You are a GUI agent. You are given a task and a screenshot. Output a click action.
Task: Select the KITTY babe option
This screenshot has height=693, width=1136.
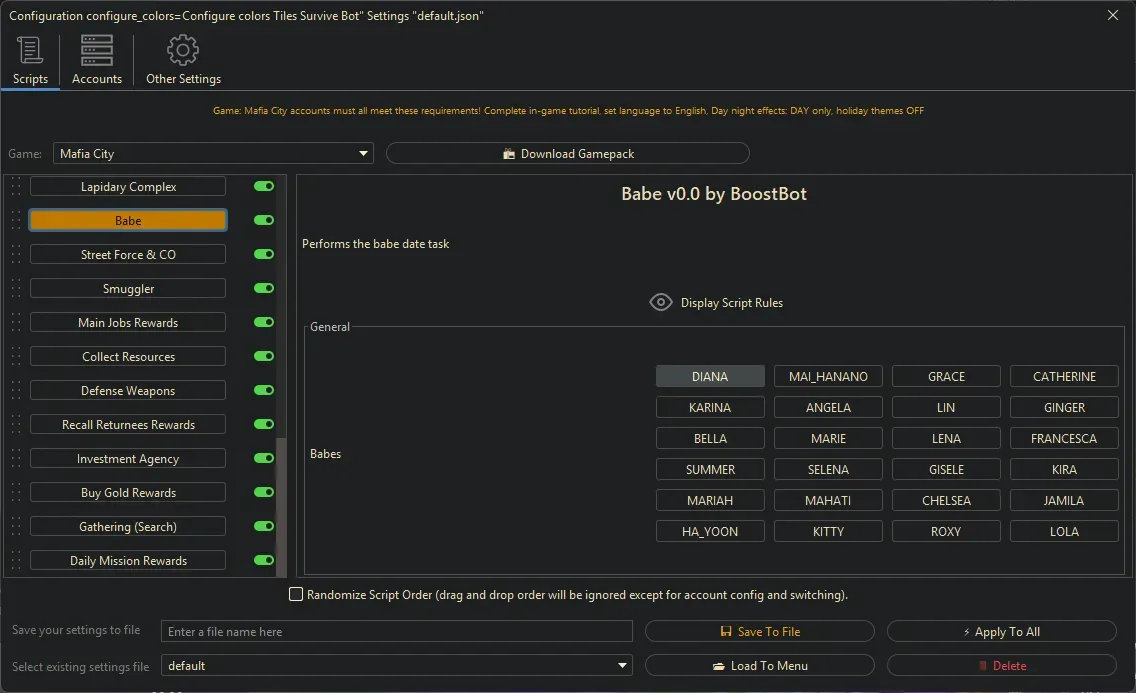click(x=828, y=532)
